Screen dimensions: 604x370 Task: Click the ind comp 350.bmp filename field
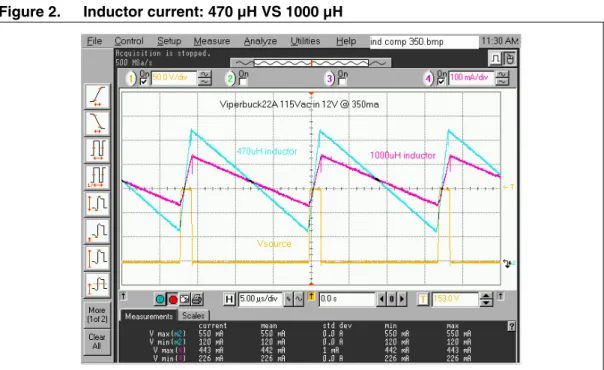click(424, 42)
